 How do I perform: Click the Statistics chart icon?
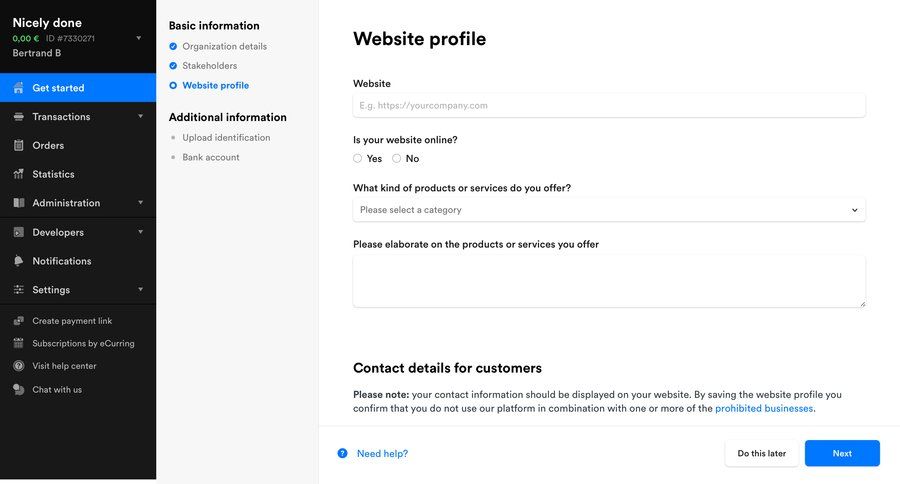coord(19,174)
